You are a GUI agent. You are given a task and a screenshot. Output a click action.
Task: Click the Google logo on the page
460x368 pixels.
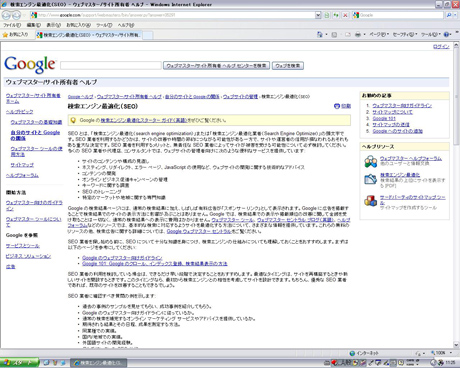point(30,64)
